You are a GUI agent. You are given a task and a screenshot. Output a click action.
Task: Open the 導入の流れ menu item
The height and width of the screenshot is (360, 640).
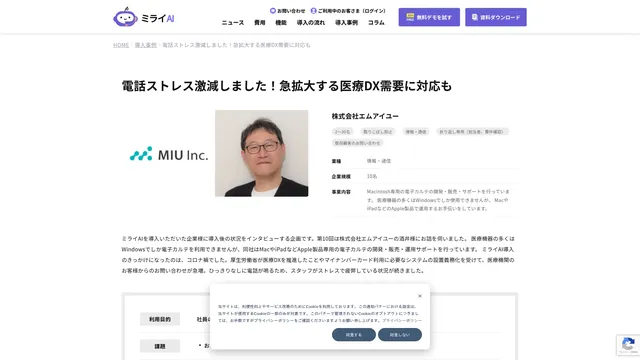pos(311,22)
